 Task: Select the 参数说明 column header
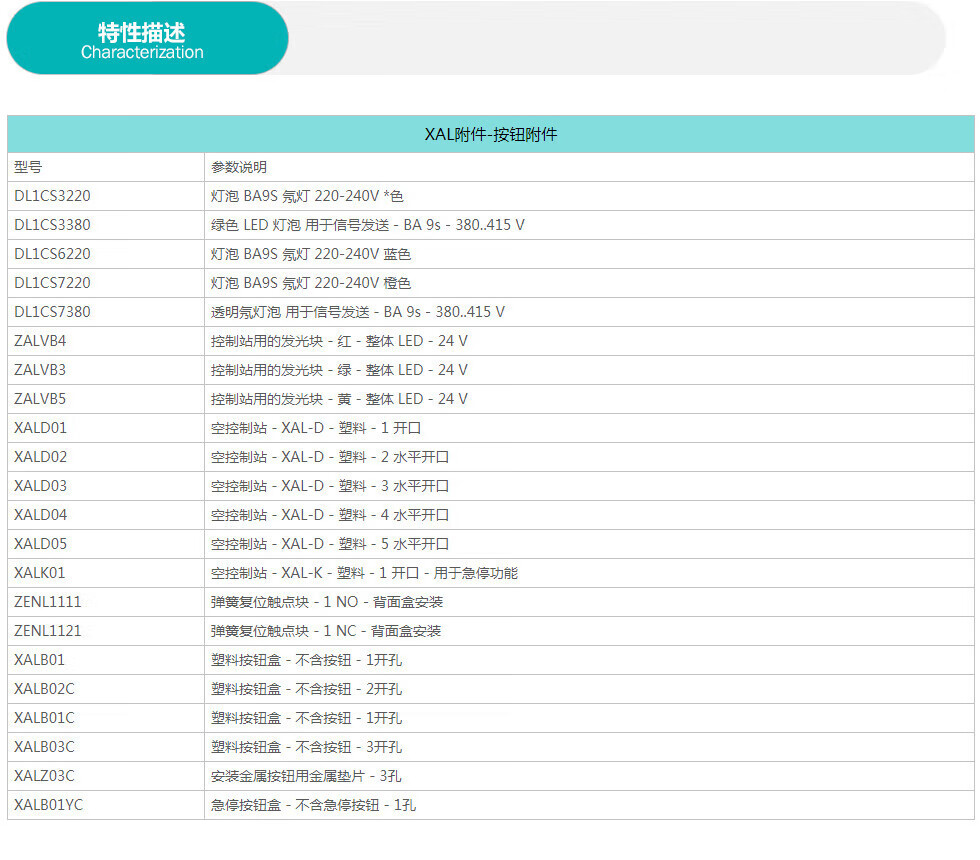[239, 167]
